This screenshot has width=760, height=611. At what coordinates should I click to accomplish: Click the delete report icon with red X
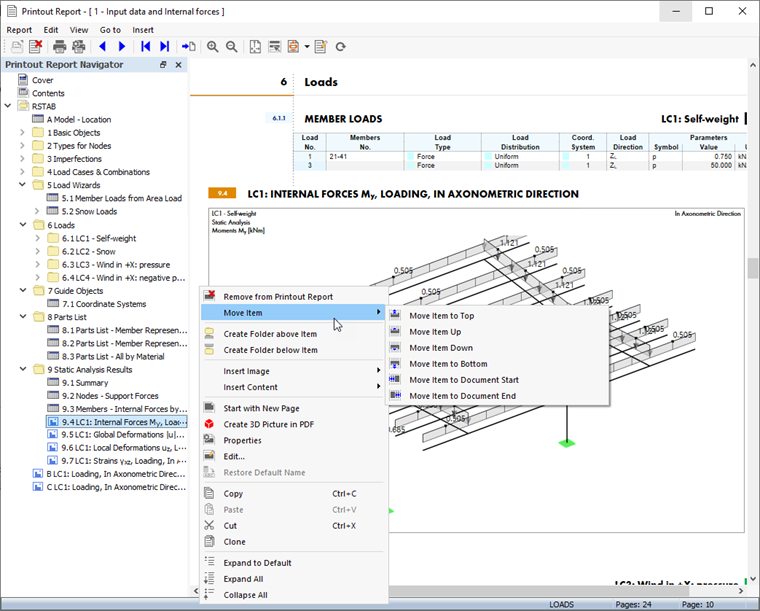click(35, 47)
